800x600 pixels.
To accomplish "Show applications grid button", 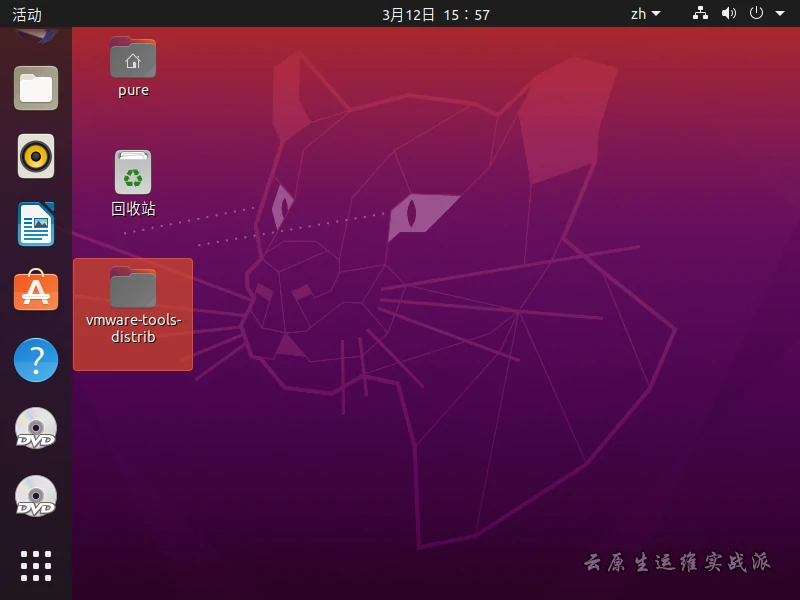I will [x=36, y=566].
